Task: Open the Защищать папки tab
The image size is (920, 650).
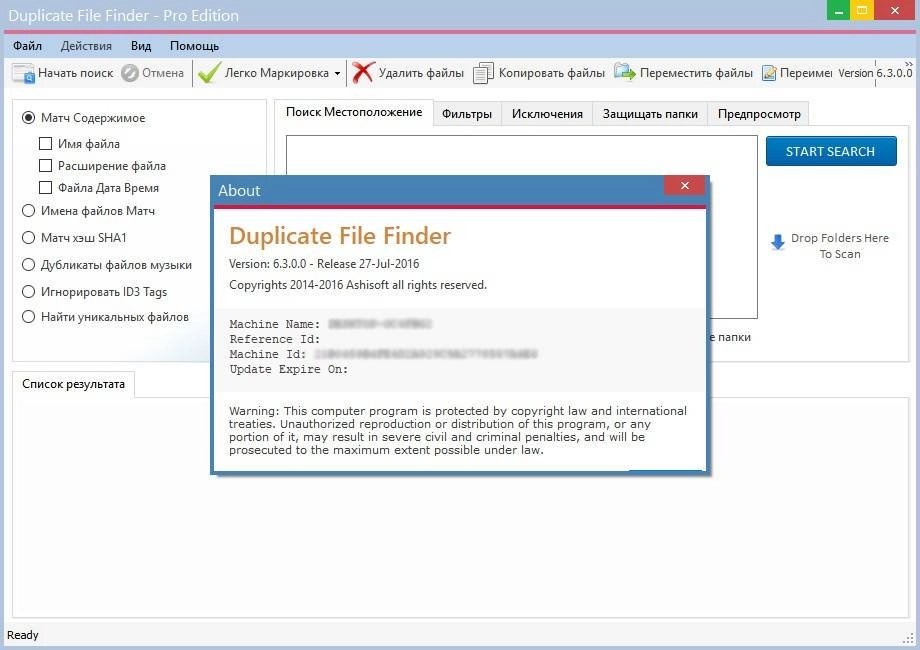Action: click(650, 114)
